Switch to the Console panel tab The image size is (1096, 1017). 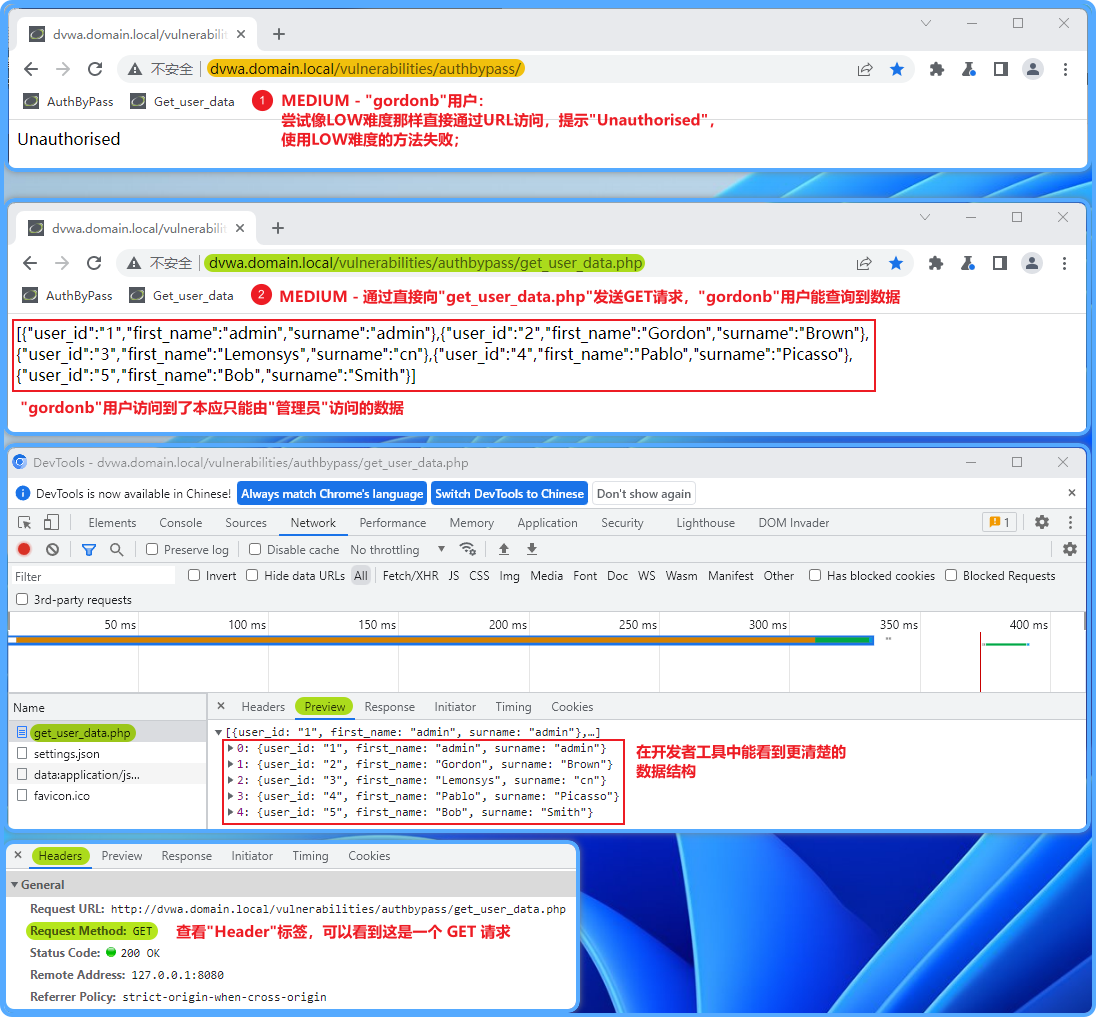pyautogui.click(x=180, y=523)
